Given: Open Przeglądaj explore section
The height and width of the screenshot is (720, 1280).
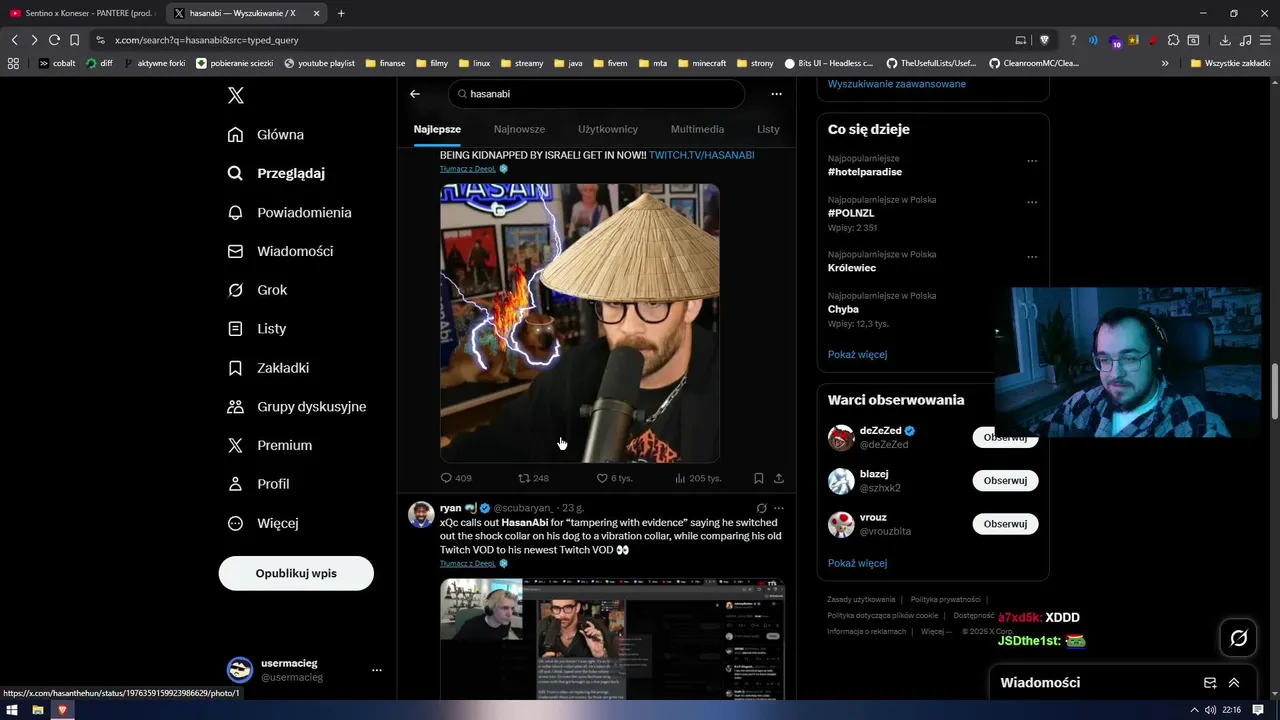Looking at the screenshot, I should click(x=276, y=173).
